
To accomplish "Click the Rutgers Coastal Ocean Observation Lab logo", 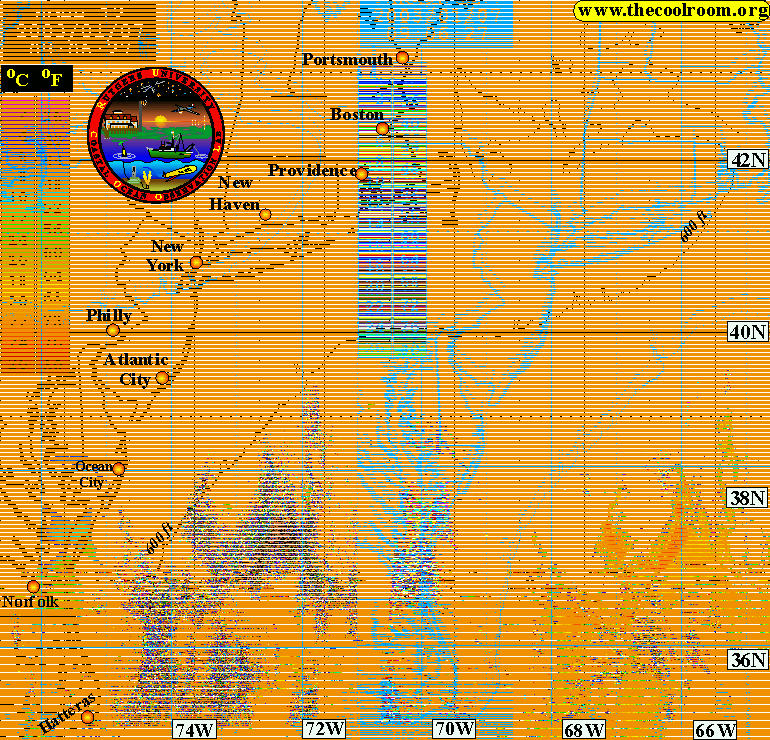I will pos(156,135).
